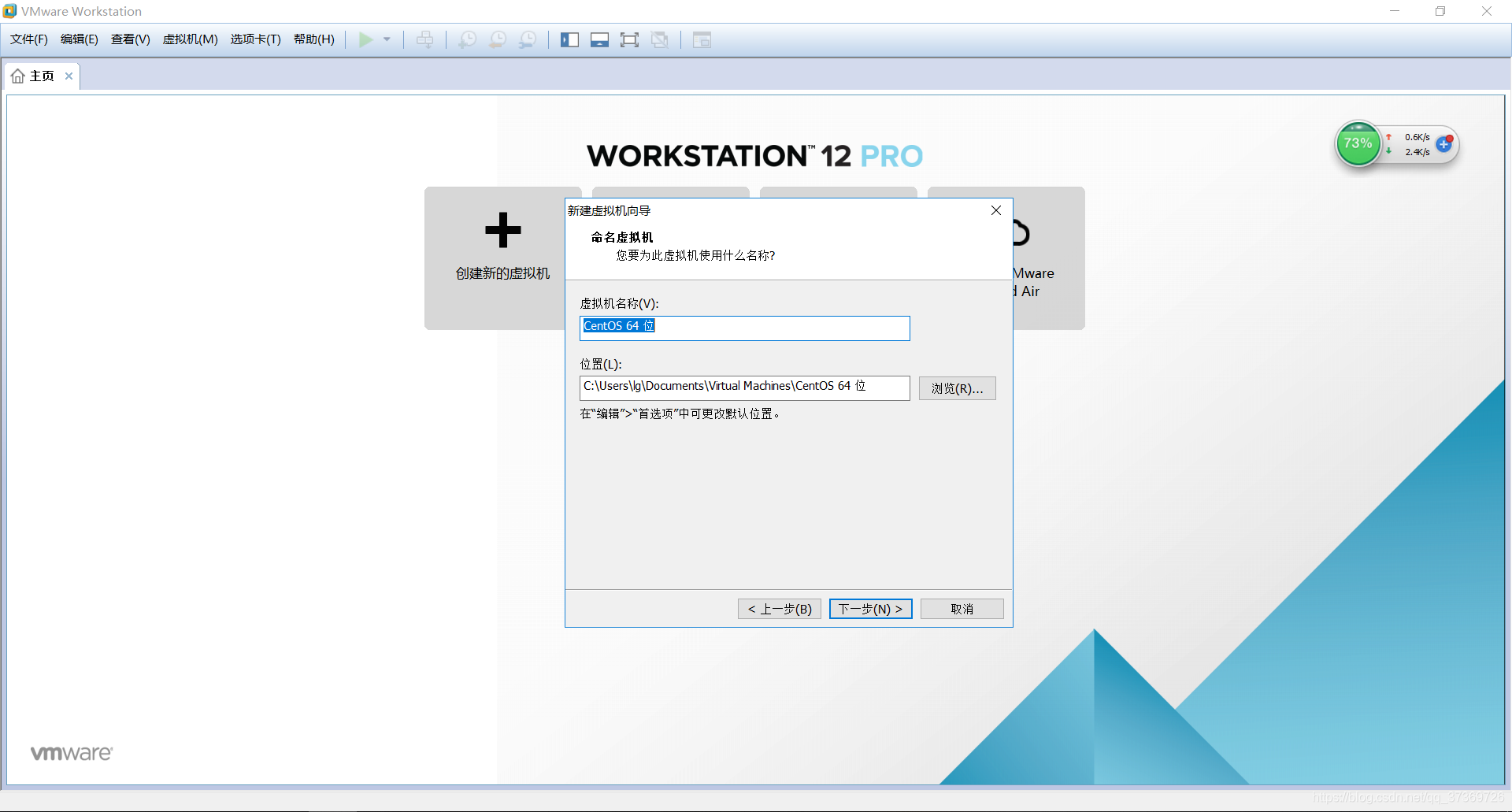Toggle the library sidebar panel icon
The height and width of the screenshot is (812, 1512).
[x=569, y=39]
